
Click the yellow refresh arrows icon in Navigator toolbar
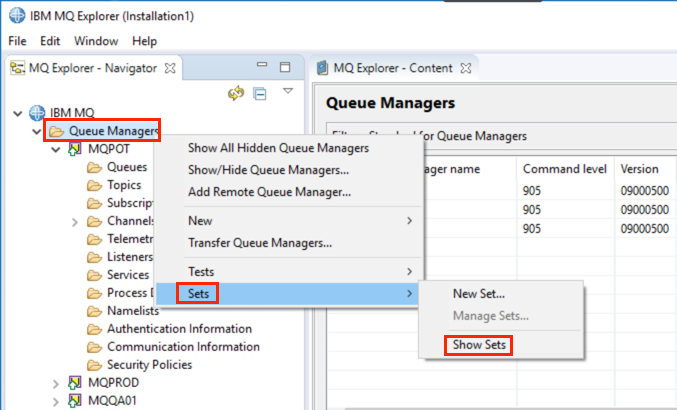pyautogui.click(x=236, y=93)
